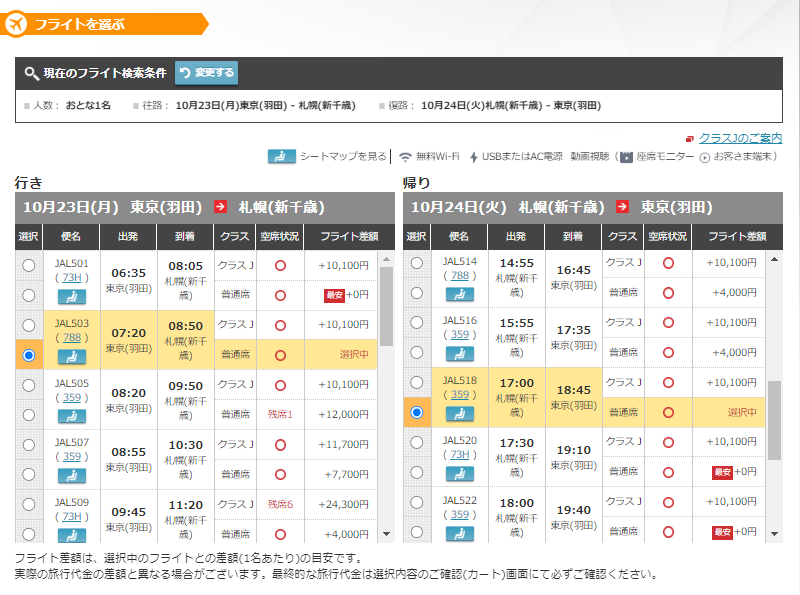
Task: Click outbound list scroll down arrow
Action: 387,534
